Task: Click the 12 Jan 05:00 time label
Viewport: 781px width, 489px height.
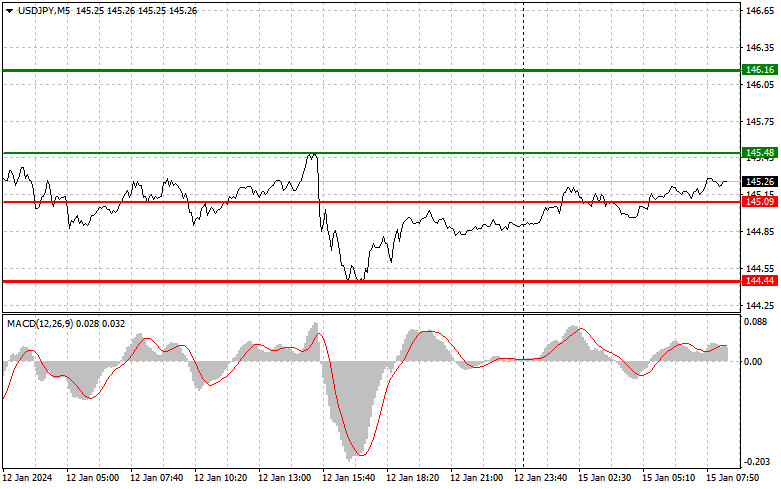Action: [93, 478]
